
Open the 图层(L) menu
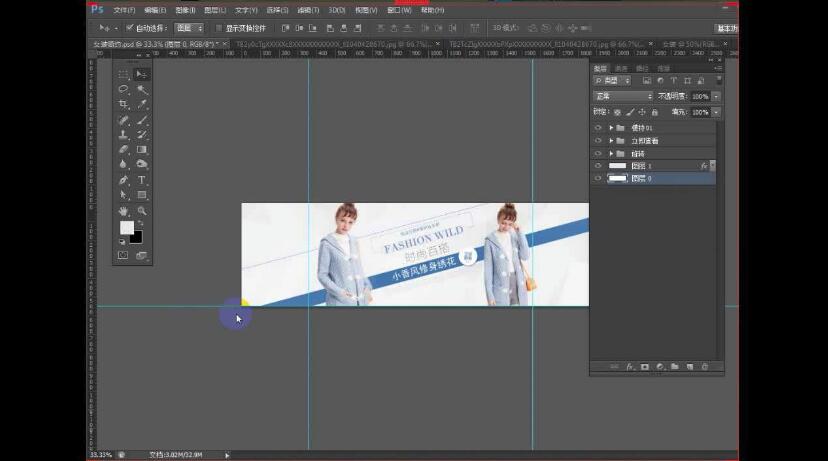tap(214, 9)
